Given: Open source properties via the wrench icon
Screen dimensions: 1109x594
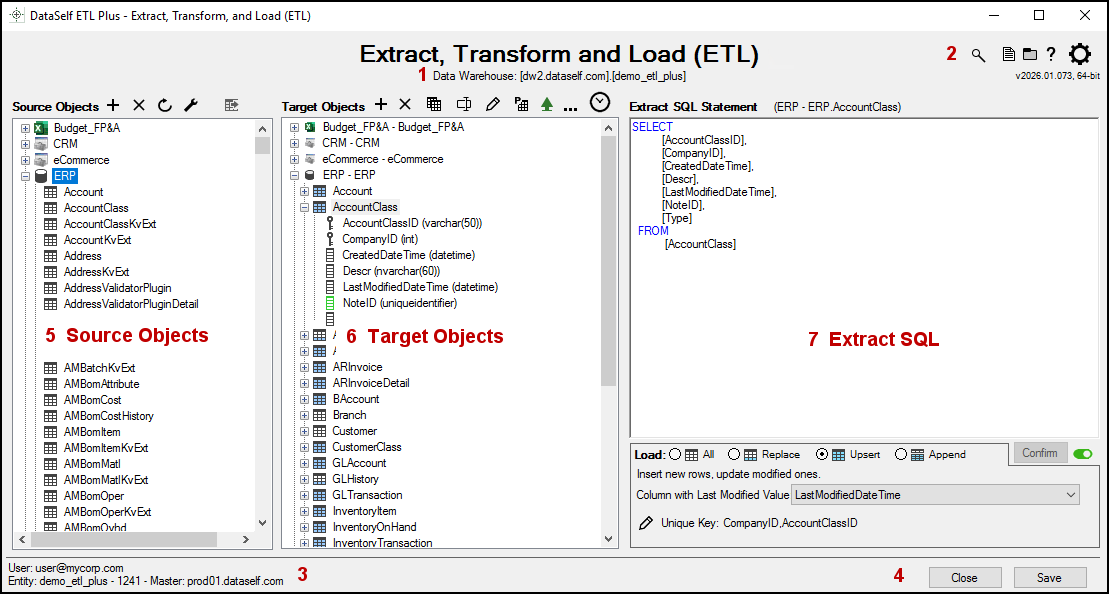Looking at the screenshot, I should (191, 105).
